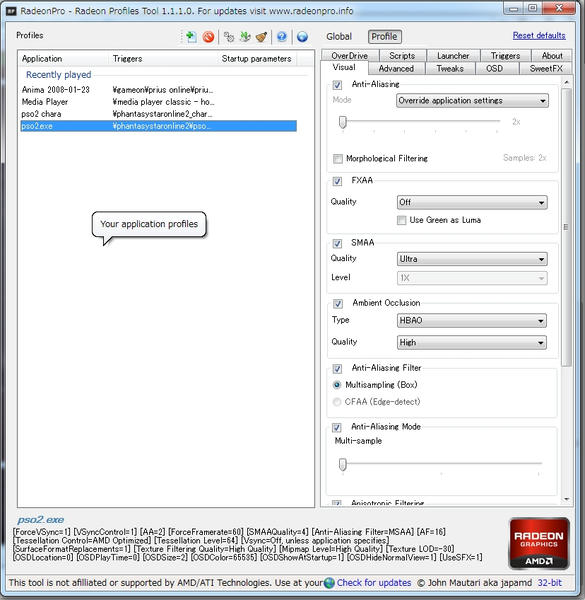Click the Reset defaults link
This screenshot has height=600, width=585.
pos(539,36)
